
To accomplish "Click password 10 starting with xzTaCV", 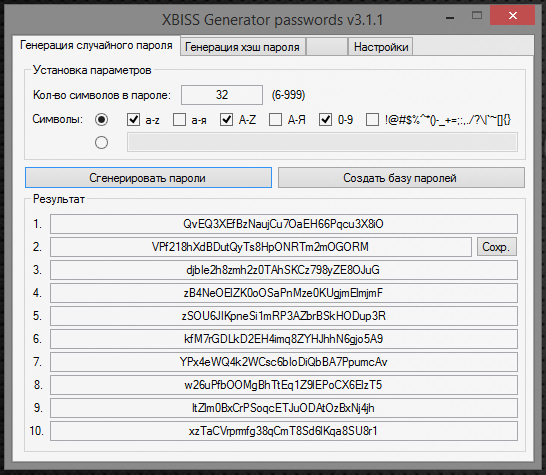I will (284, 431).
